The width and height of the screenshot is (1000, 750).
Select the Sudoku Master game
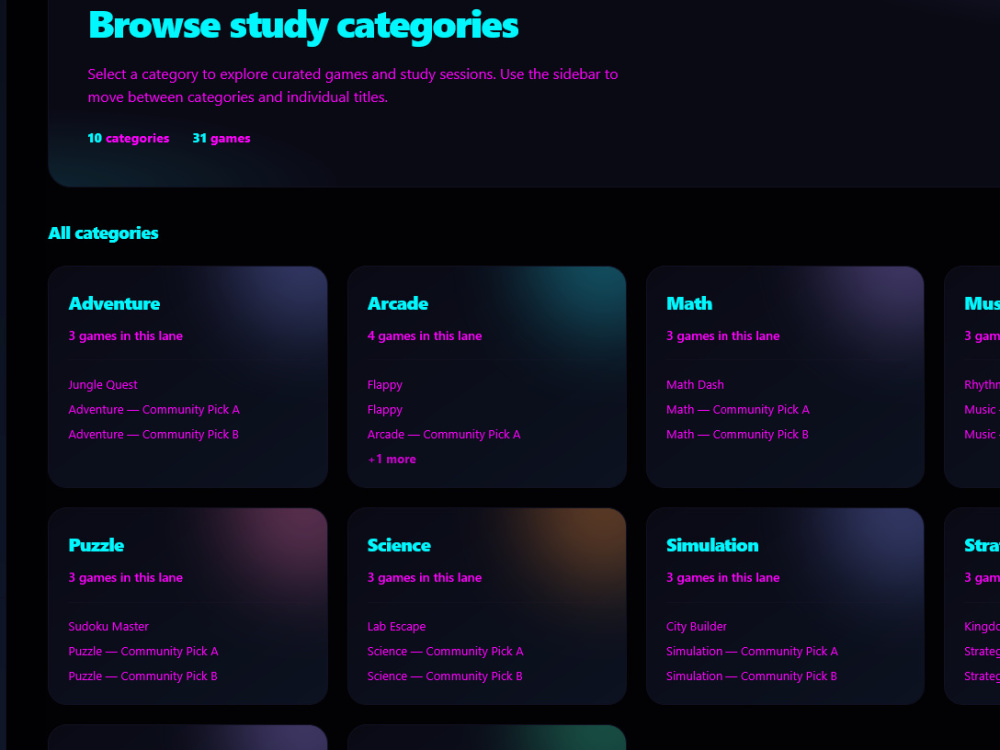coord(108,626)
